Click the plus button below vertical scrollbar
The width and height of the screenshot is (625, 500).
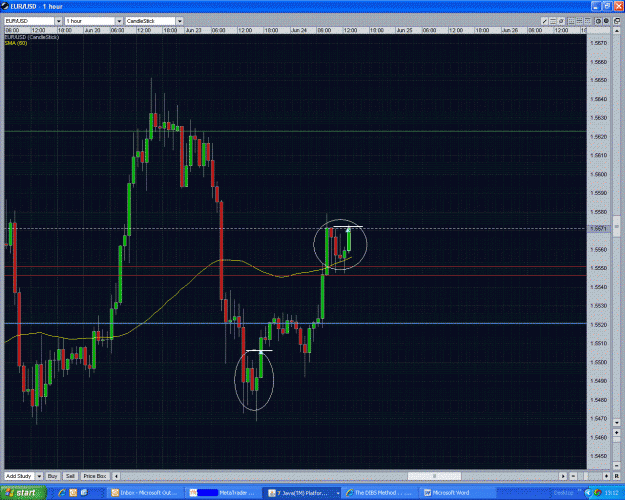[x=617, y=433]
